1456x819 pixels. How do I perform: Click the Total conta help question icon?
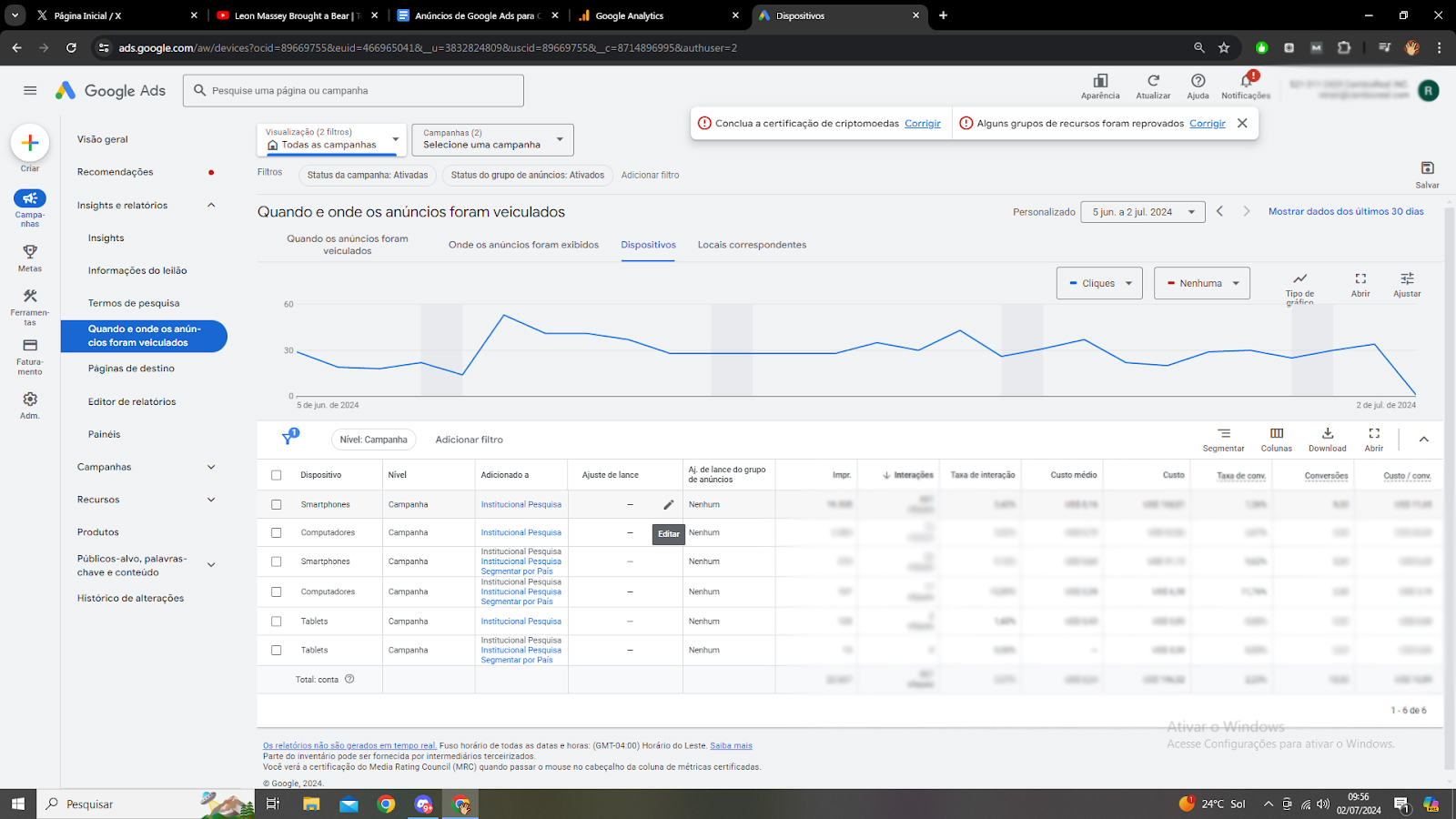[349, 679]
